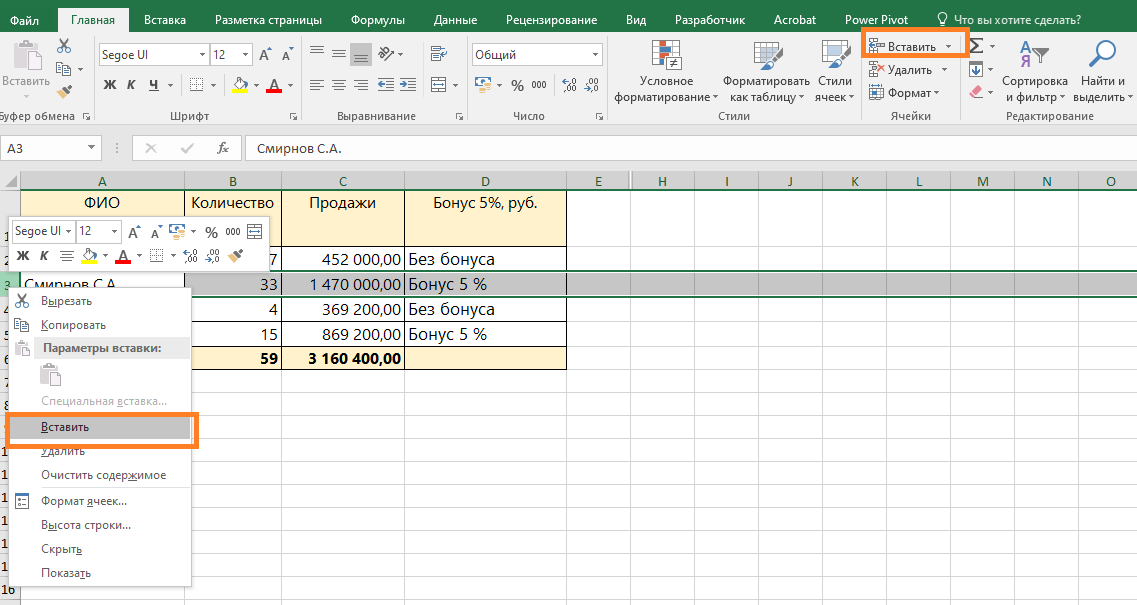This screenshot has width=1137, height=605.
Task: Open the Общий number format dropdown
Action: coord(537,53)
